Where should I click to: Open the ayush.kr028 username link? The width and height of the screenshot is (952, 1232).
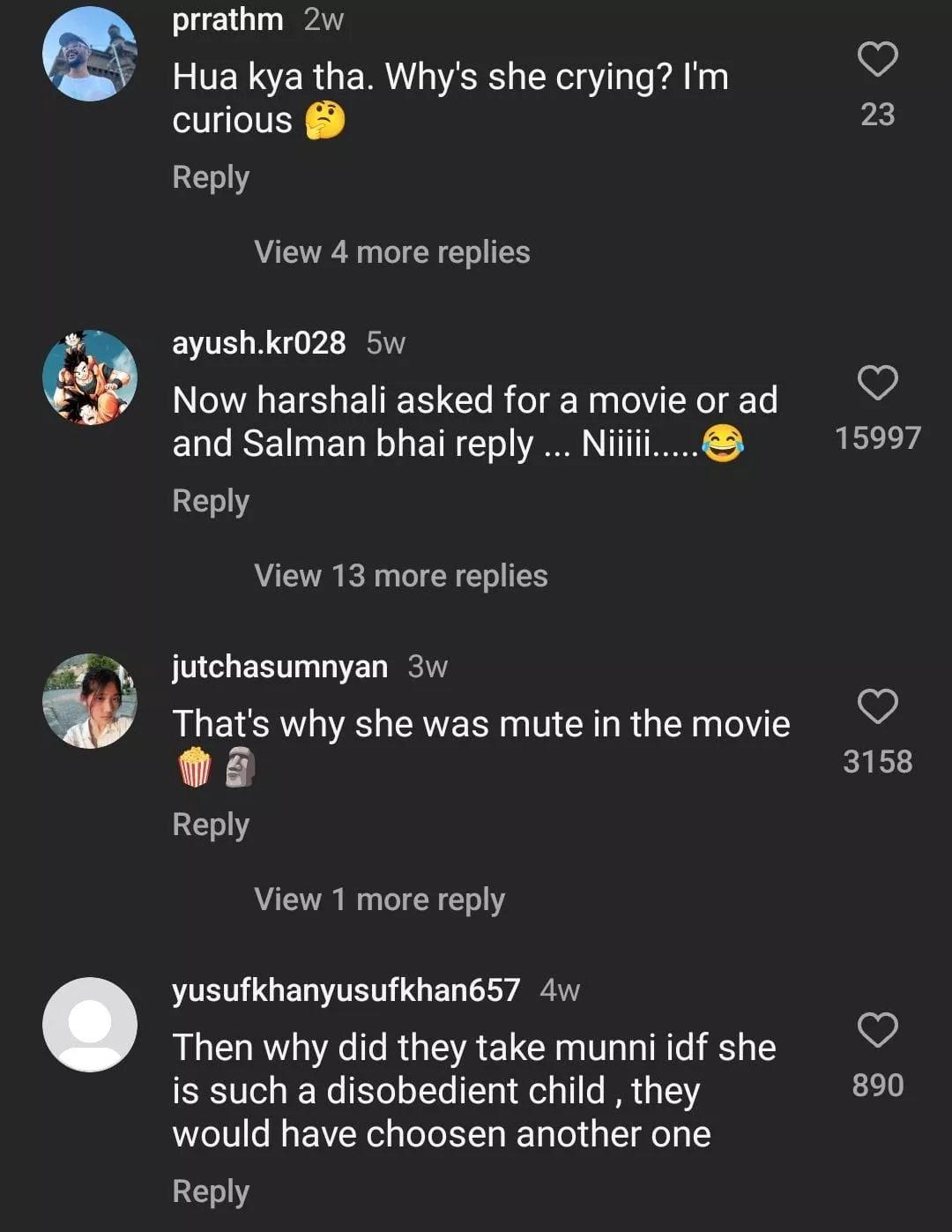click(259, 343)
